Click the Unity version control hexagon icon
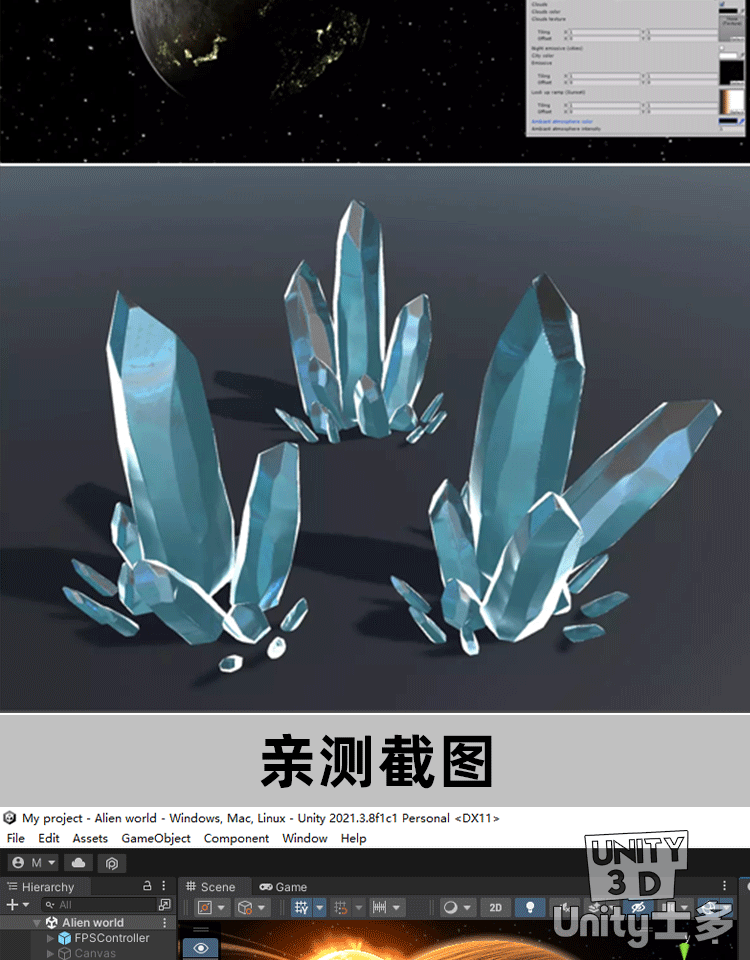 (111, 863)
